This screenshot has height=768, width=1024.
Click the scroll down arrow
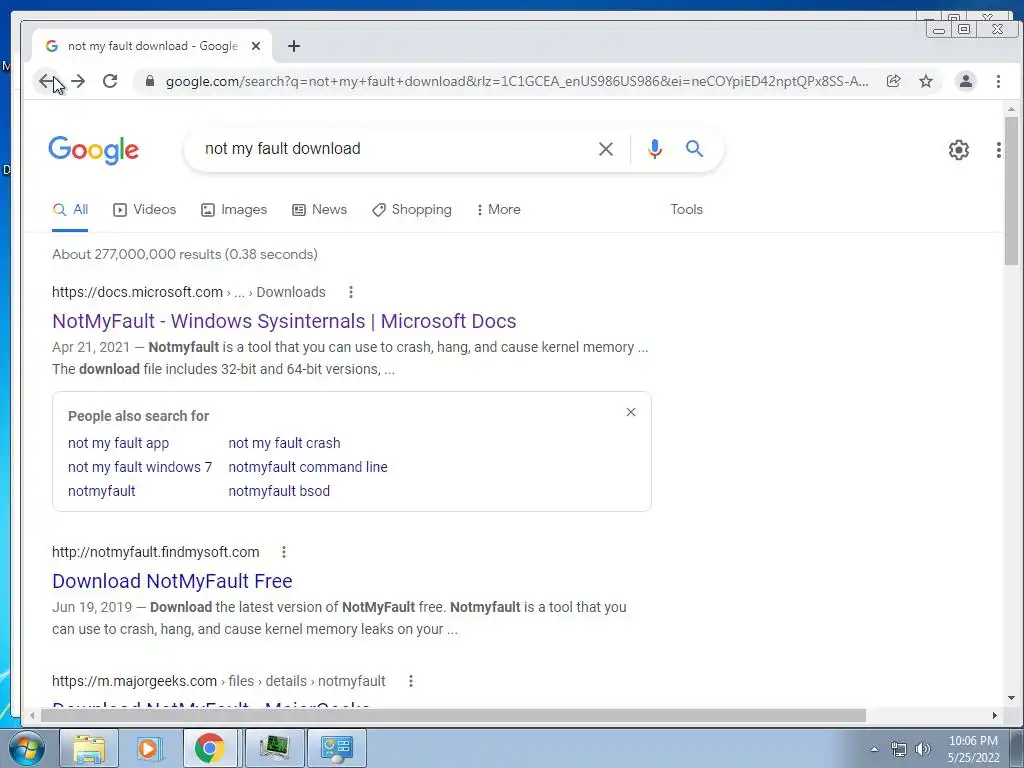click(1011, 698)
